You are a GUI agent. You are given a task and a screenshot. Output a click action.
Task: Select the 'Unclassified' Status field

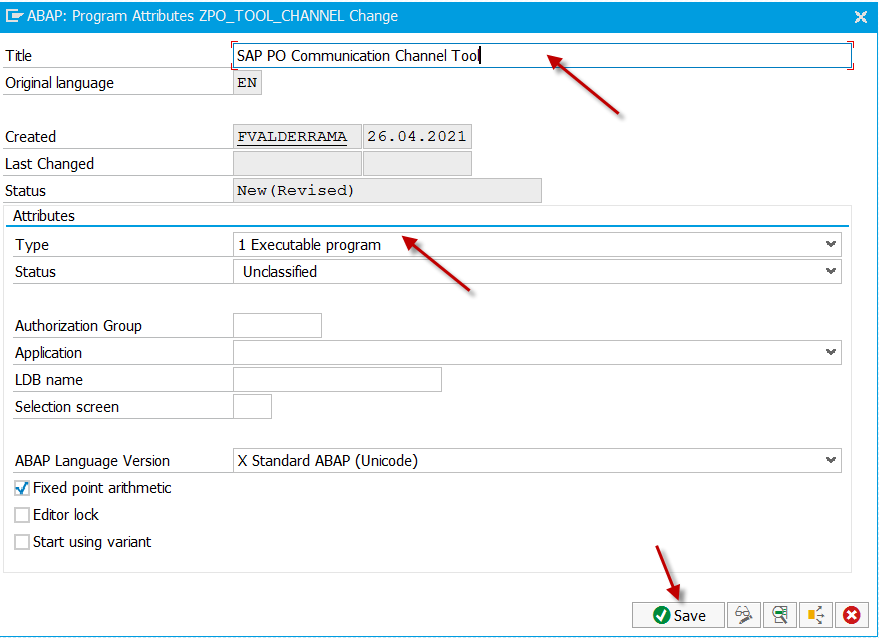point(537,271)
